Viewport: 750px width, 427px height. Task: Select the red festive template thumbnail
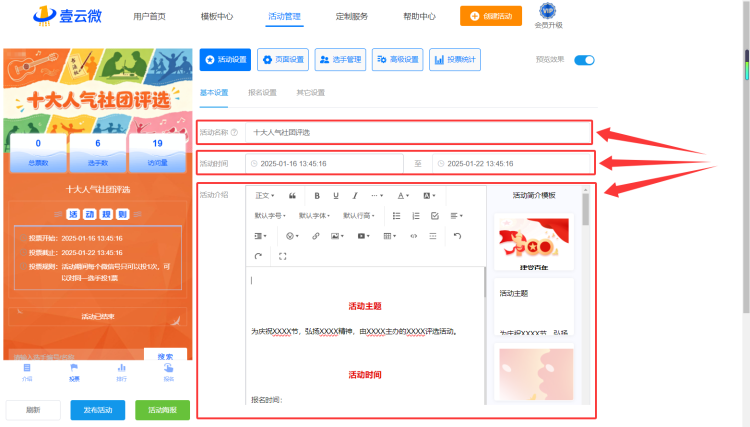pyautogui.click(x=534, y=242)
